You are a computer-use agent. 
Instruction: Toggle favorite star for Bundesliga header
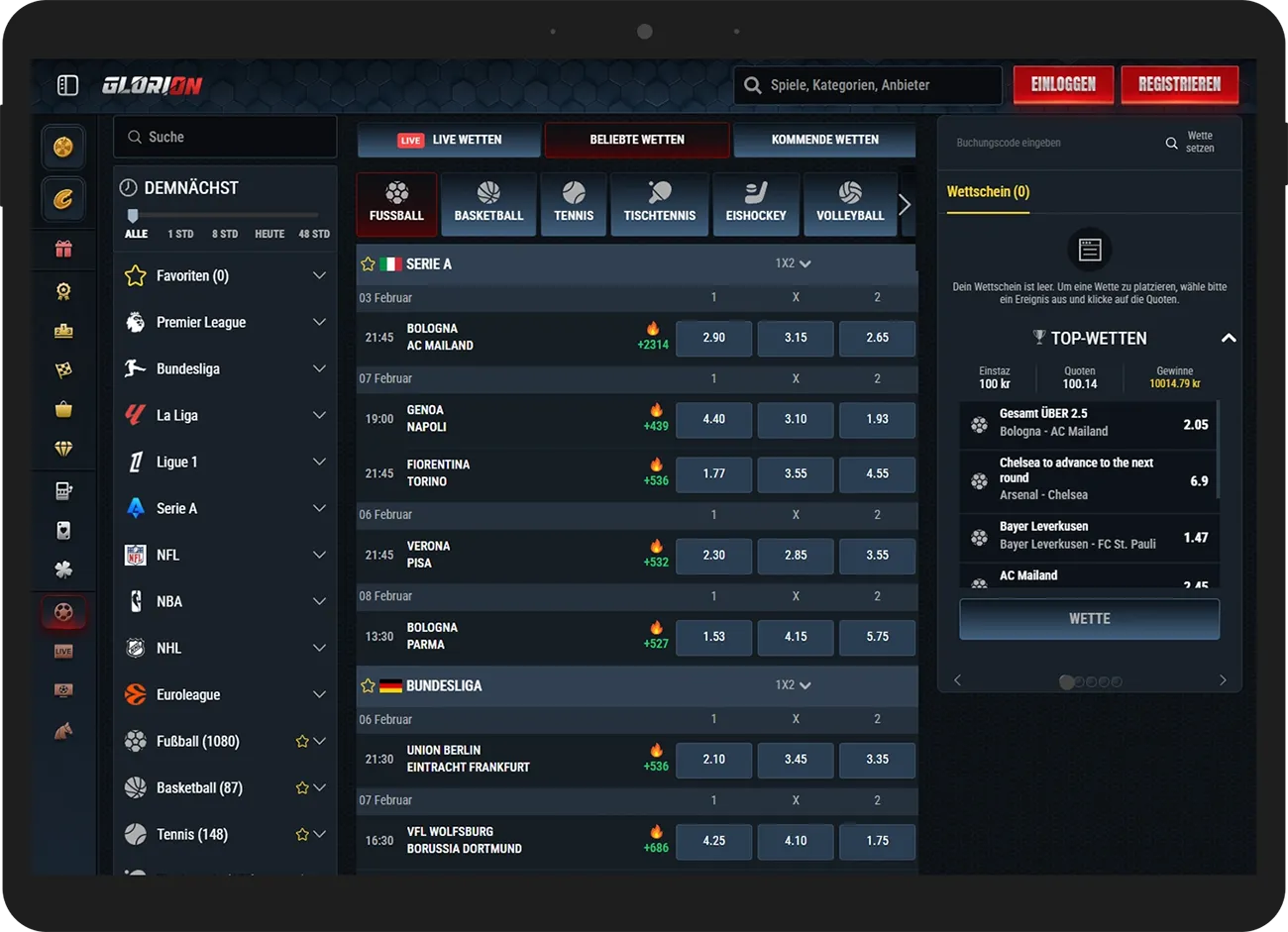(369, 685)
